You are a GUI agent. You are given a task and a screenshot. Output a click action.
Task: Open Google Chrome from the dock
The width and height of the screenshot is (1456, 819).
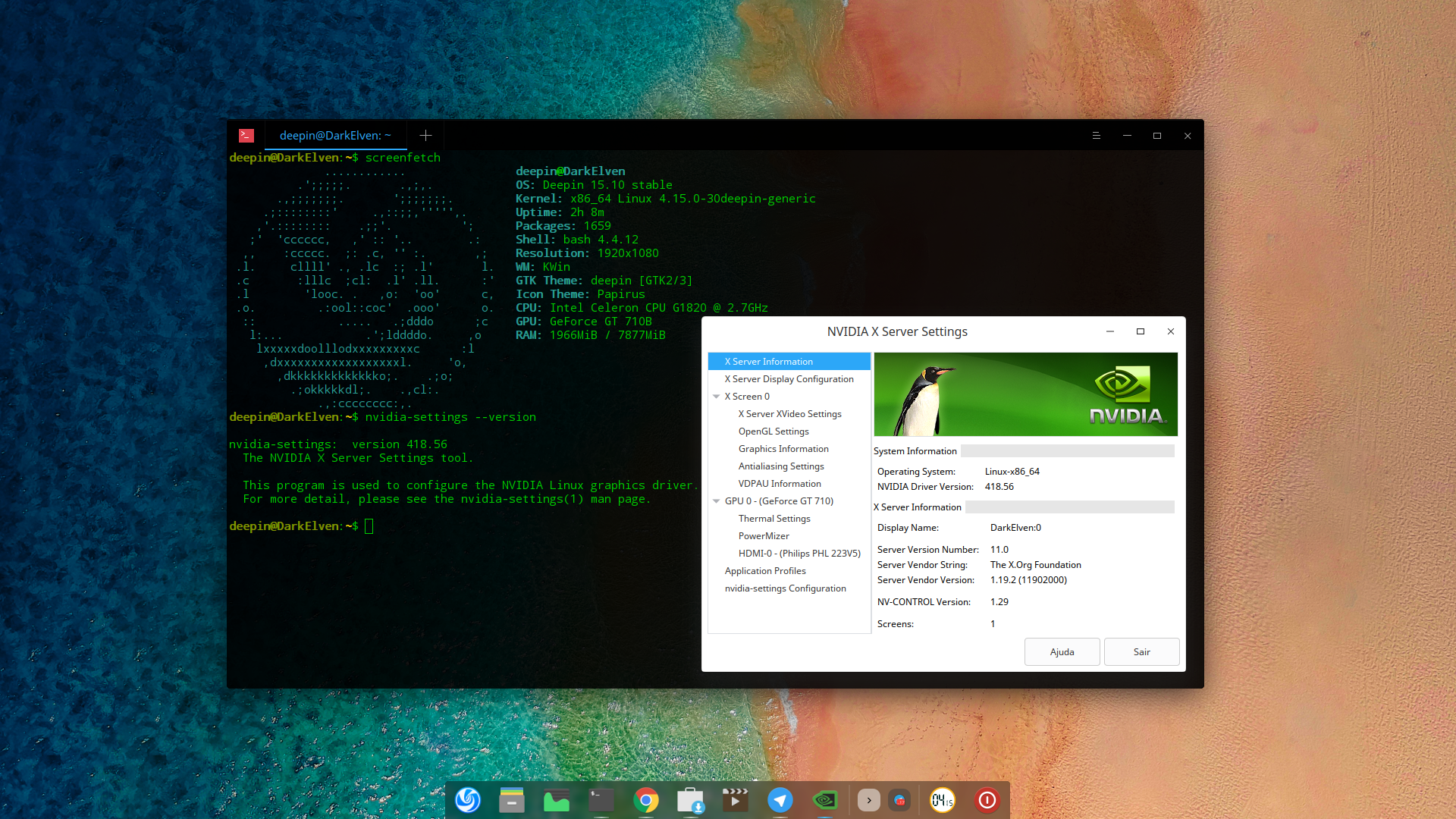646,800
